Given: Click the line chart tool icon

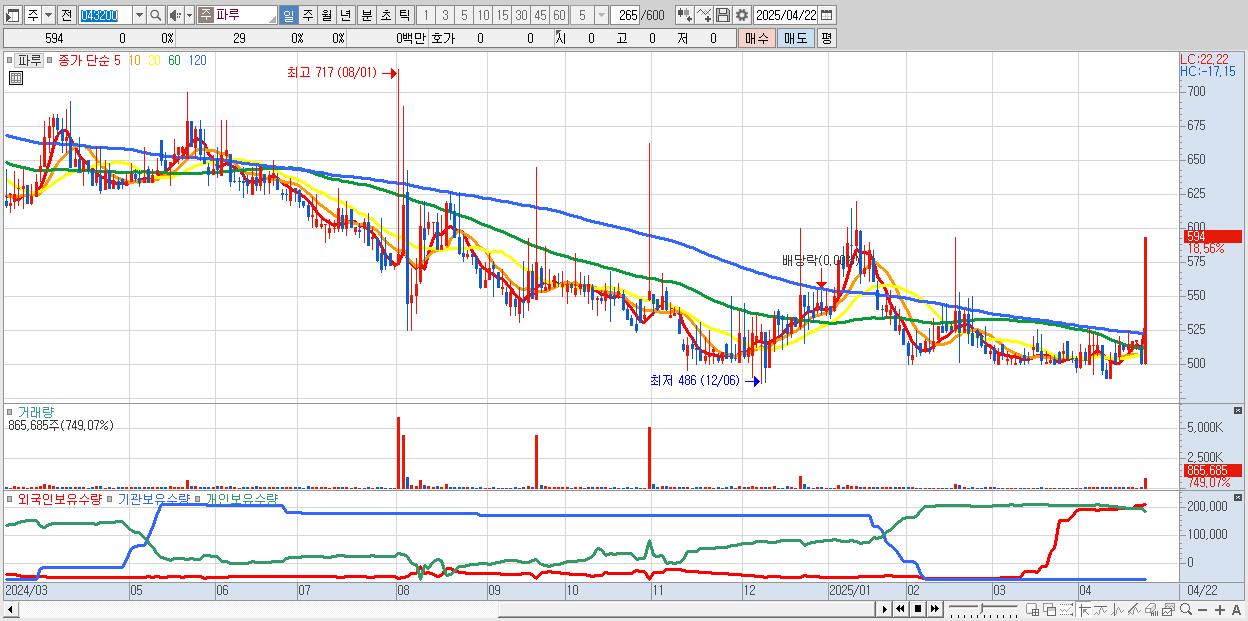Looking at the screenshot, I should [x=704, y=15].
